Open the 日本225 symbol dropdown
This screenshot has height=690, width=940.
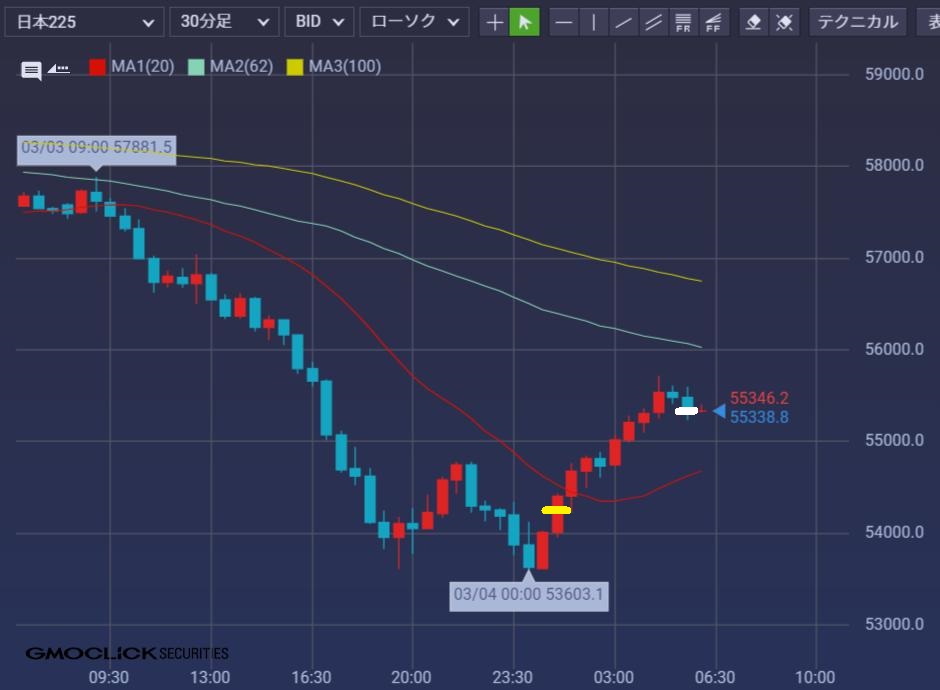point(84,22)
